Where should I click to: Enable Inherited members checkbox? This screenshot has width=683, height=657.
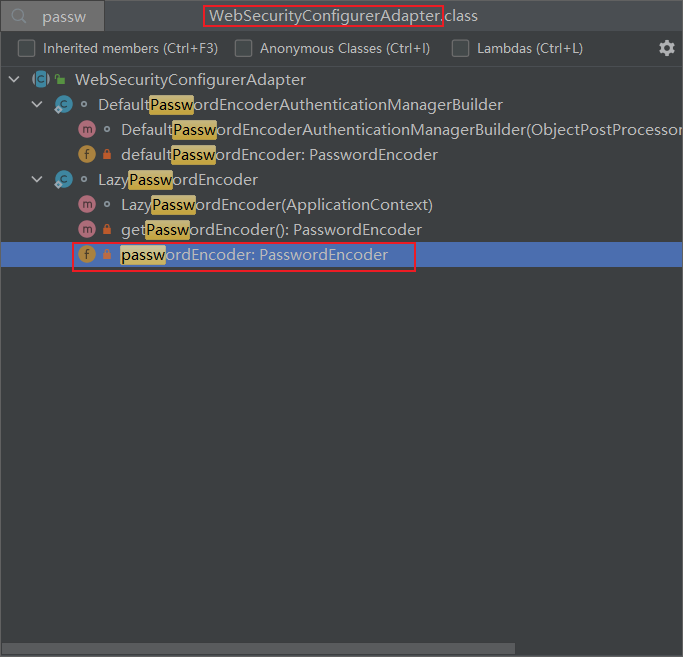point(26,48)
